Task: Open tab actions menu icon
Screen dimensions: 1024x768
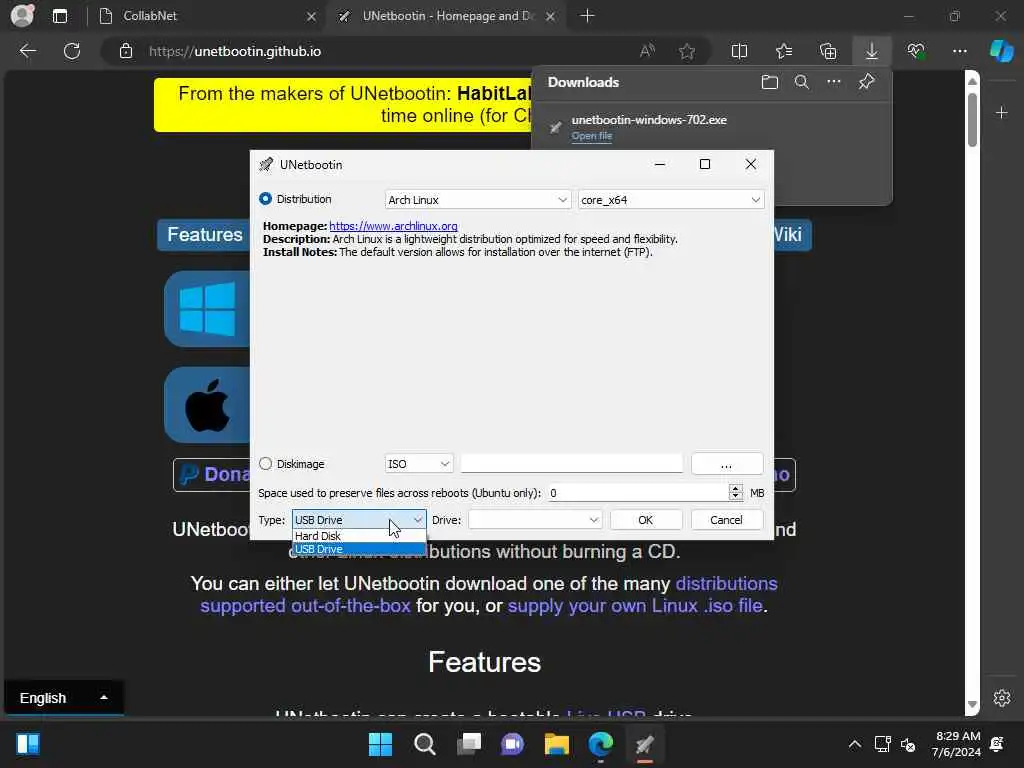Action: (59, 16)
